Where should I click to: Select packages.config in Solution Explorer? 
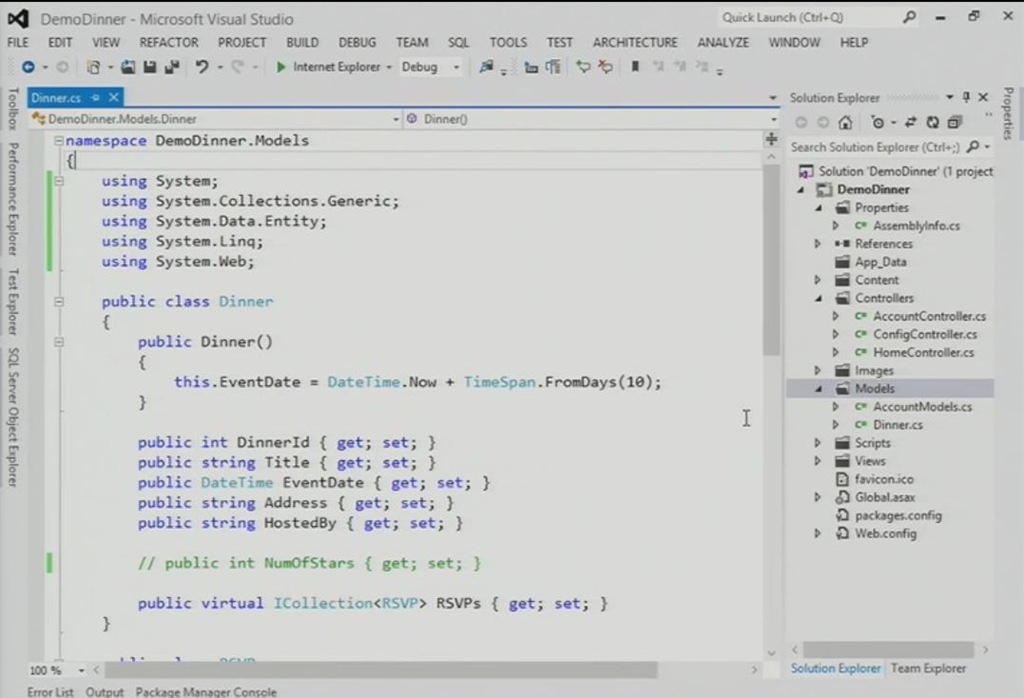[x=898, y=516]
